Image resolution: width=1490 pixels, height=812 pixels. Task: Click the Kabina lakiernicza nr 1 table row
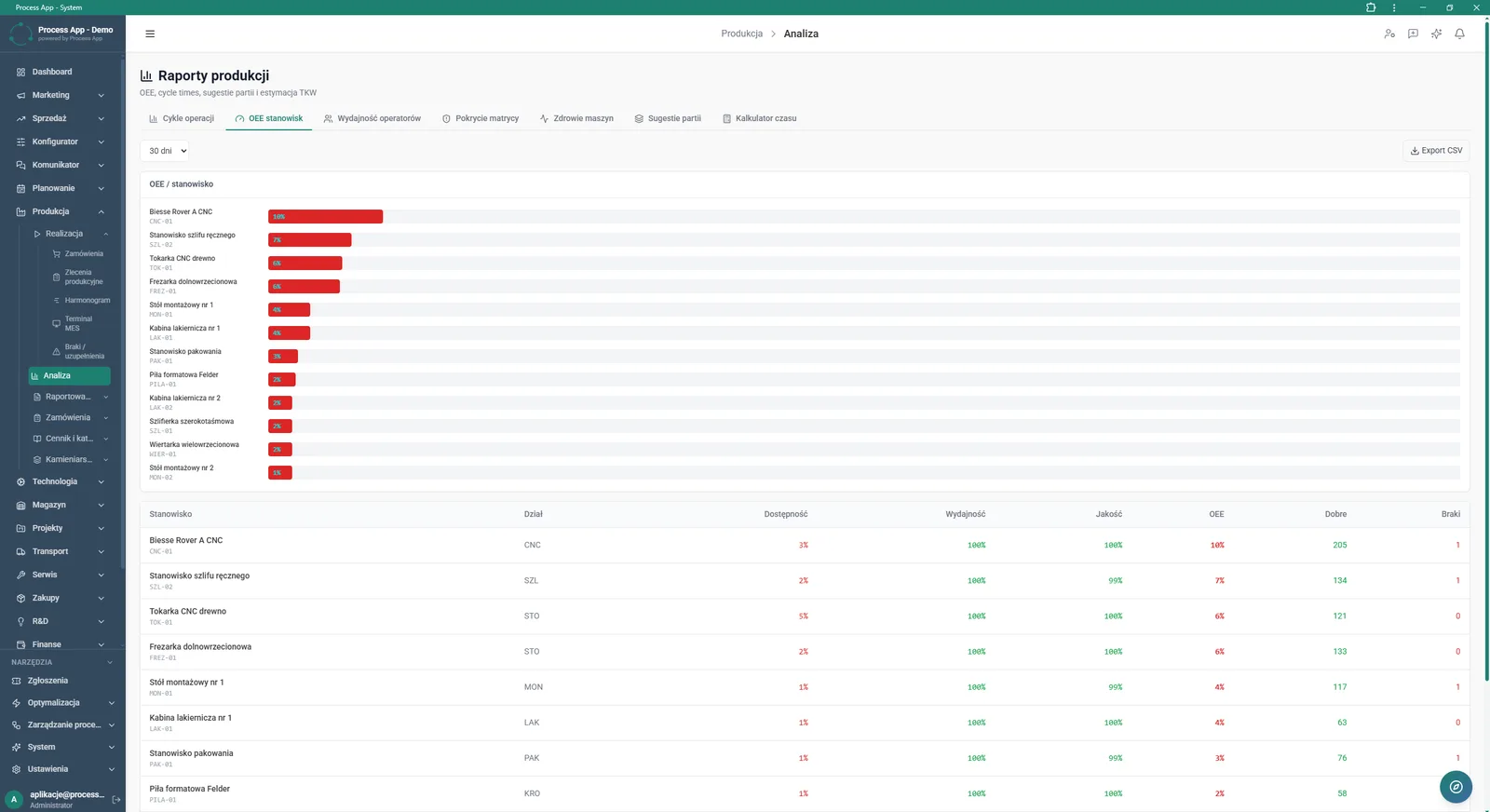[x=805, y=723]
